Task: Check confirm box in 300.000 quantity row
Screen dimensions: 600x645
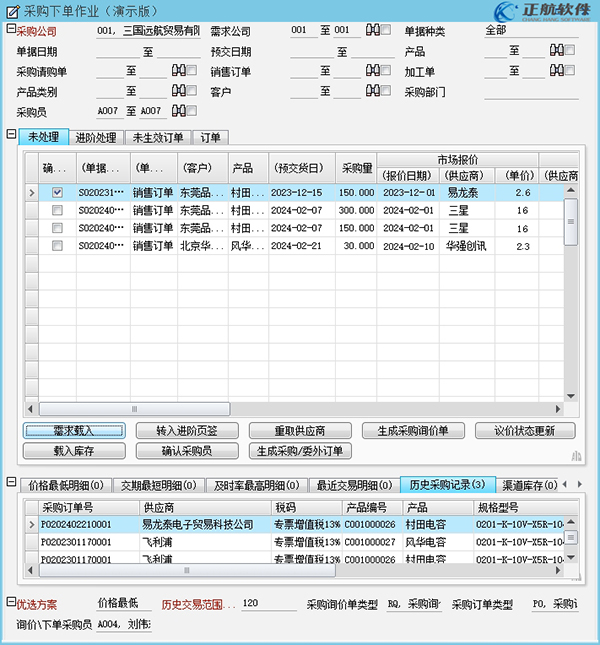Action: pyautogui.click(x=57, y=210)
